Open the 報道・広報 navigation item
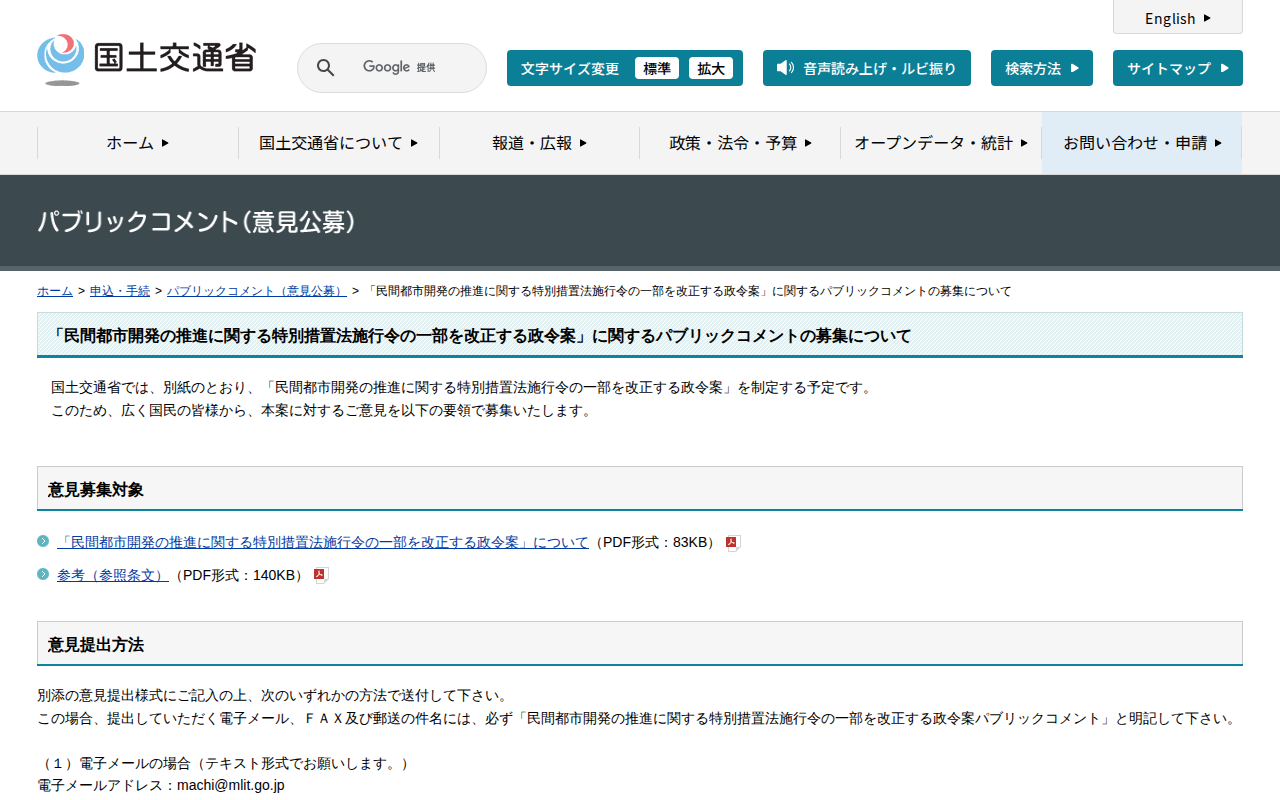1280x800 pixels. 539,143
